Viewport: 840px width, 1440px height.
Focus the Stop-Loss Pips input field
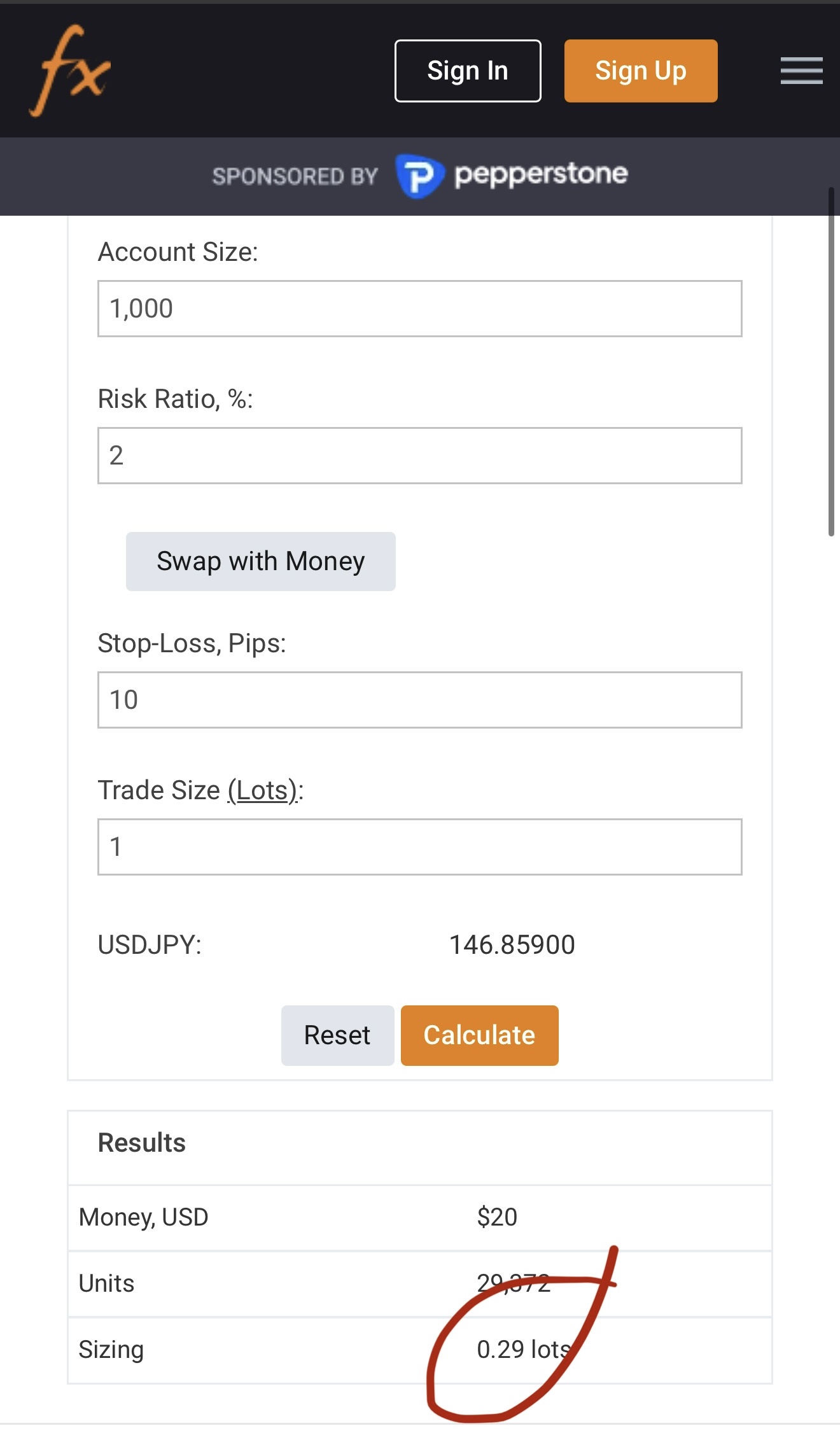click(420, 700)
